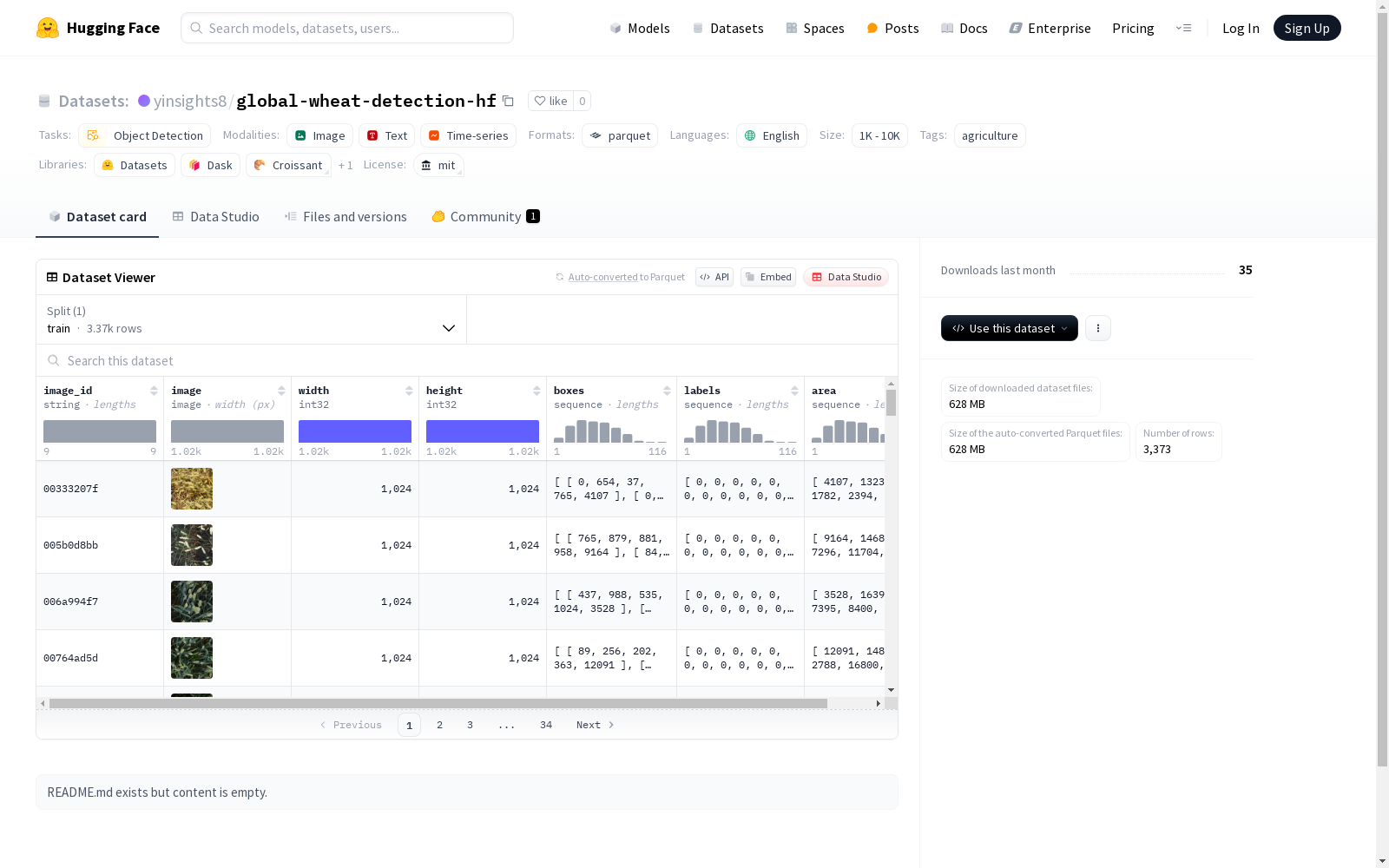
Task: Go to page 2 of the dataset
Action: click(x=439, y=725)
